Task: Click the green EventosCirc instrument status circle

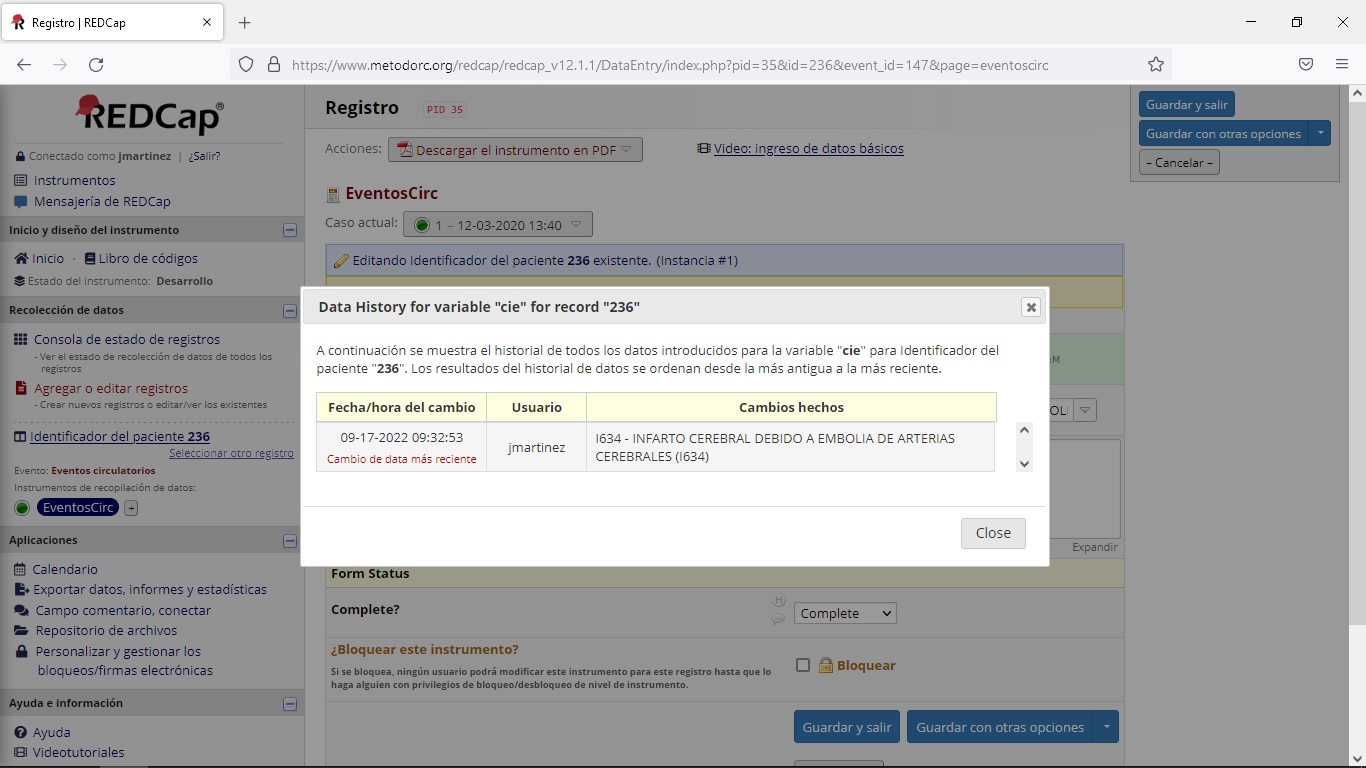Action: pos(22,507)
